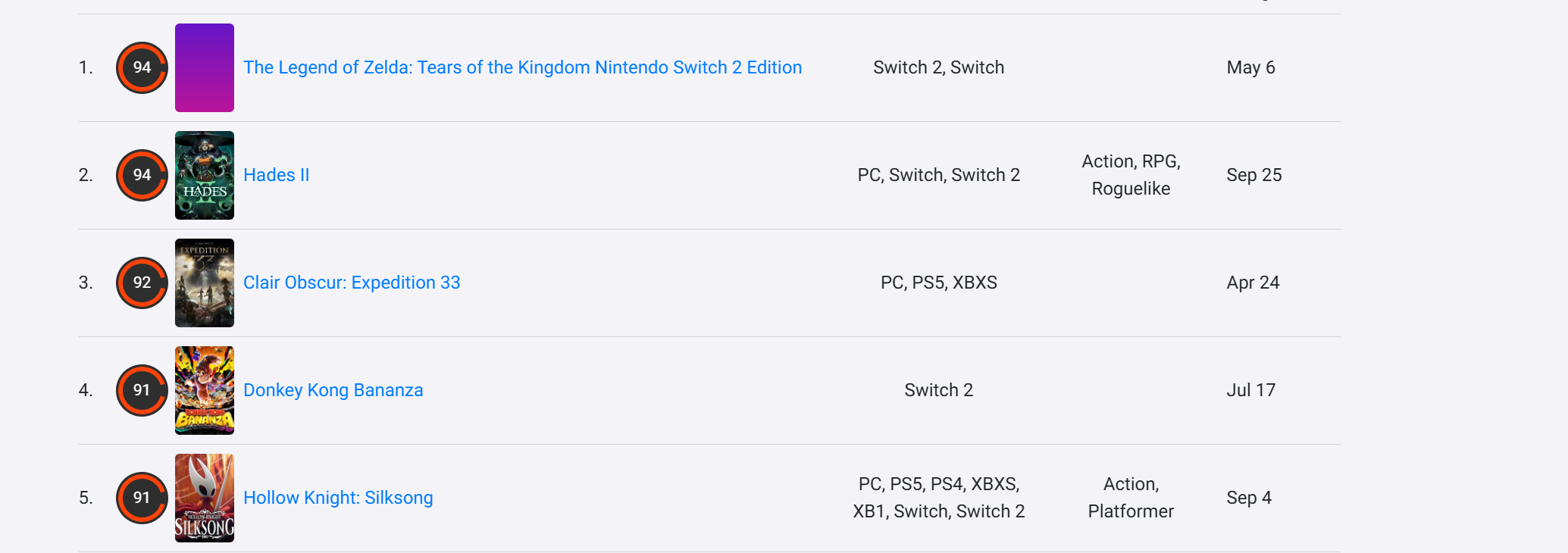Image resolution: width=1568 pixels, height=553 pixels.
Task: Click the Switch 2, Switch platforms text
Action: coord(939,67)
